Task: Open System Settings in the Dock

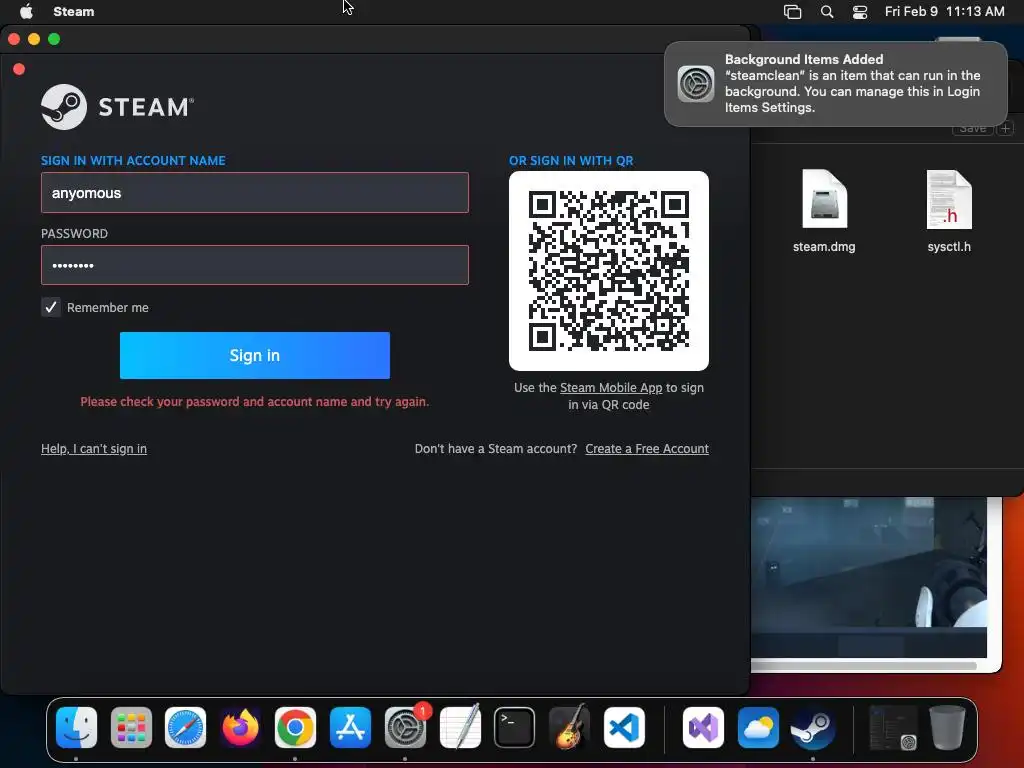Action: pyautogui.click(x=405, y=728)
